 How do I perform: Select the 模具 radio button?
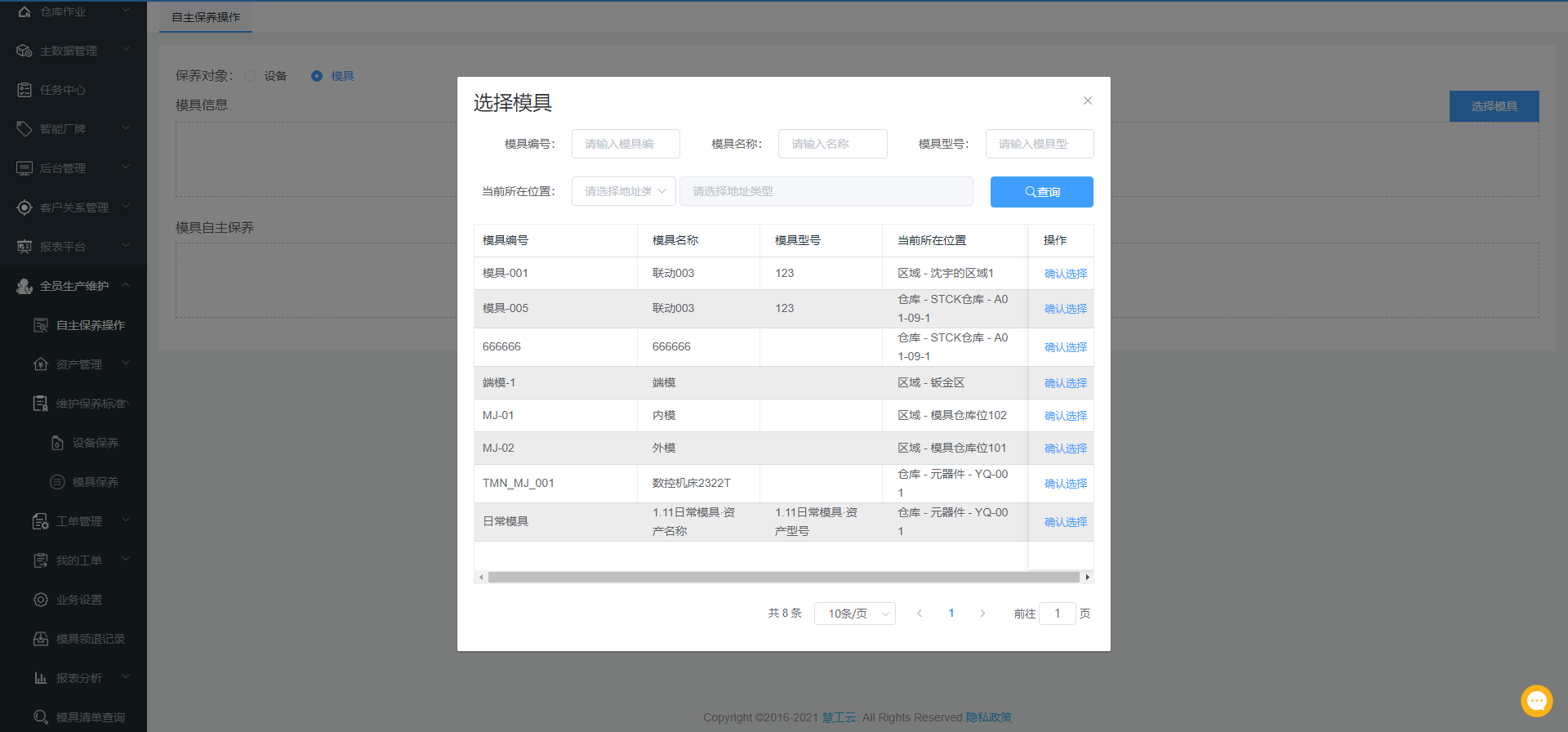[x=317, y=76]
